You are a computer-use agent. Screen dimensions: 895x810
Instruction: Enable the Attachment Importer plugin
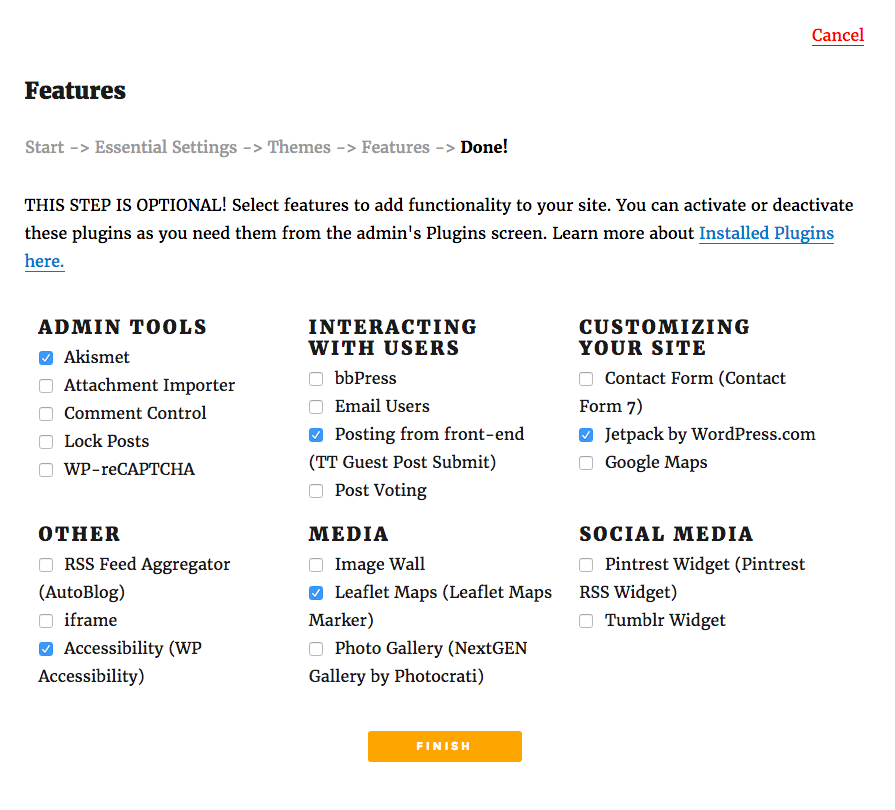click(46, 386)
